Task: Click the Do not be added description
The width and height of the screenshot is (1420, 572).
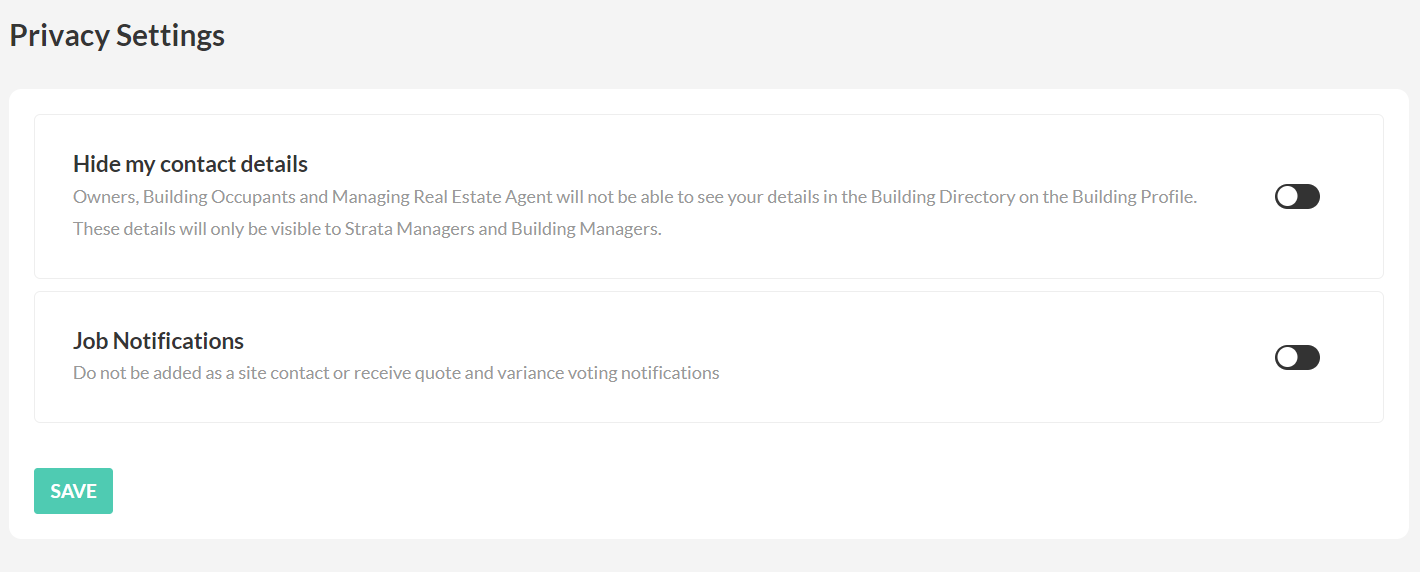Action: point(396,373)
